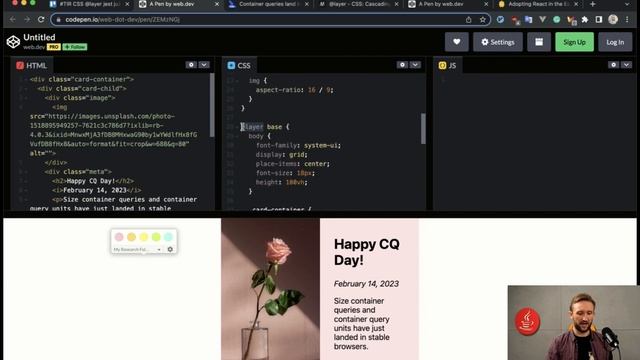Screen dimensions: 640x360
Task: Open the CSS editor settings gear
Action: point(402,65)
